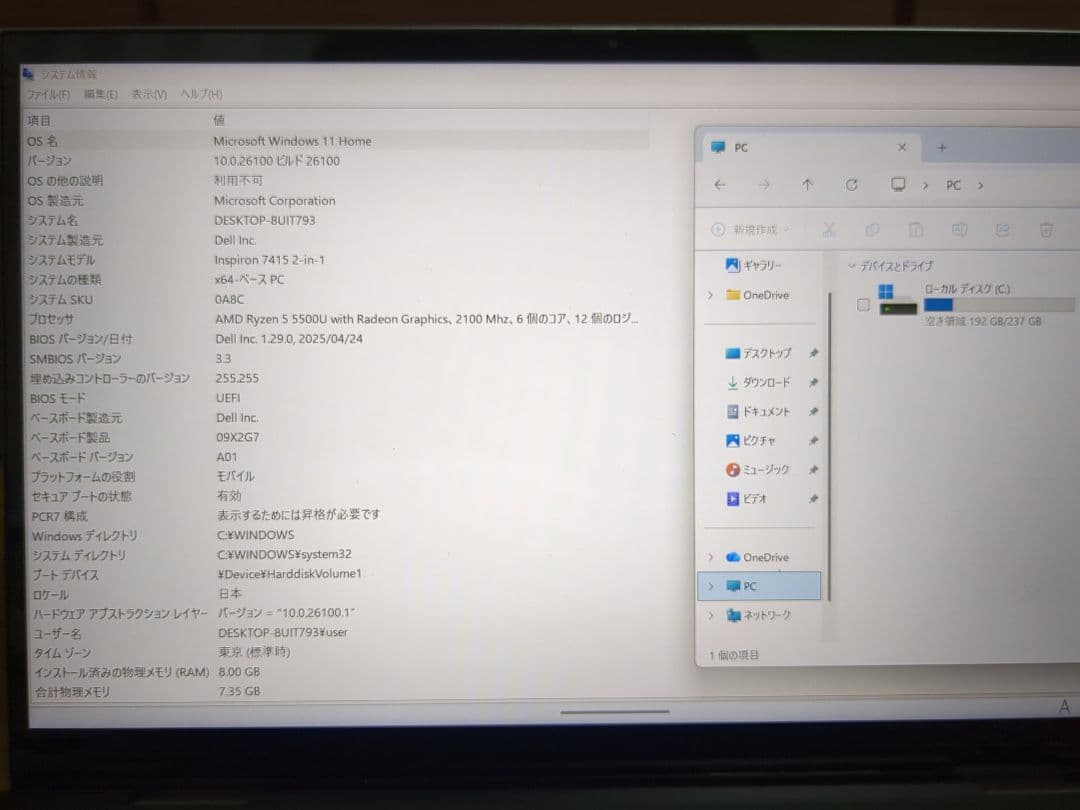This screenshot has height=810, width=1080.
Task: Expand ネットワーク in the sidebar tree
Action: coord(710,616)
